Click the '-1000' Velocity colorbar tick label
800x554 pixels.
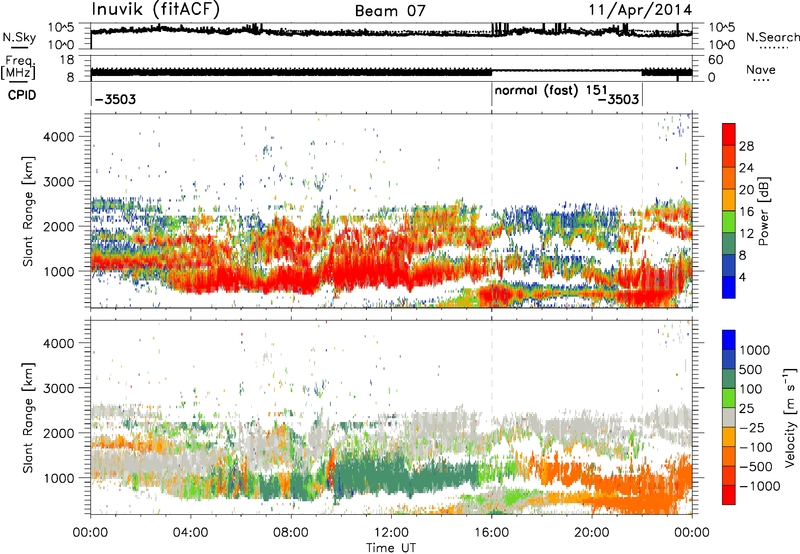(760, 486)
